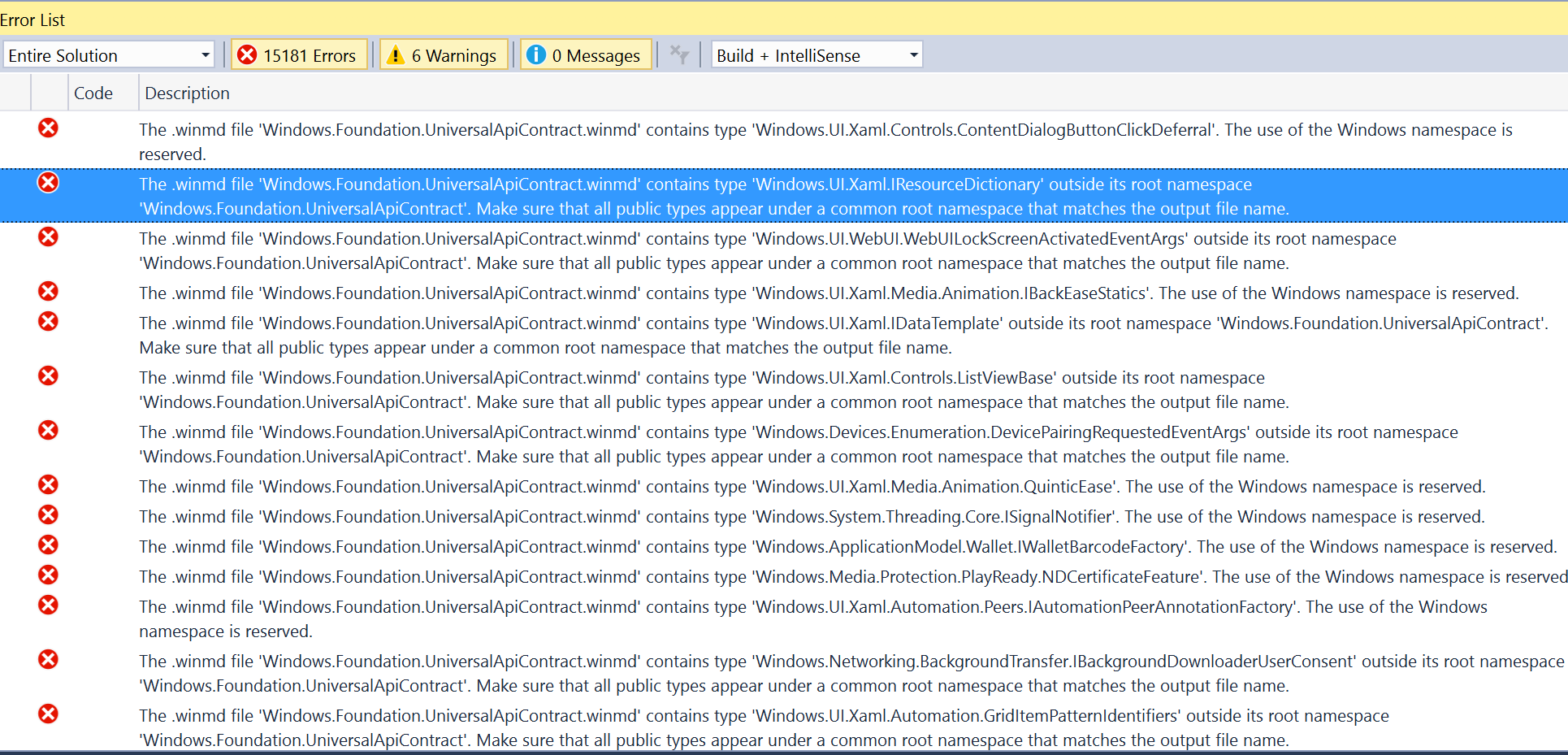Select the IBackEaseStatics error description
Image resolution: width=1568 pixels, height=755 pixels.
829,293
